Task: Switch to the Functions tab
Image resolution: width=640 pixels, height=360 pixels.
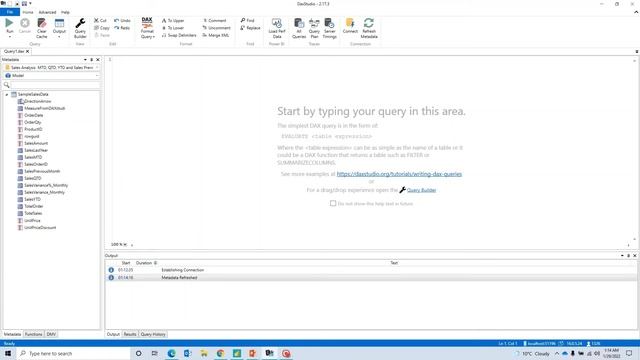Action: pyautogui.click(x=33, y=334)
